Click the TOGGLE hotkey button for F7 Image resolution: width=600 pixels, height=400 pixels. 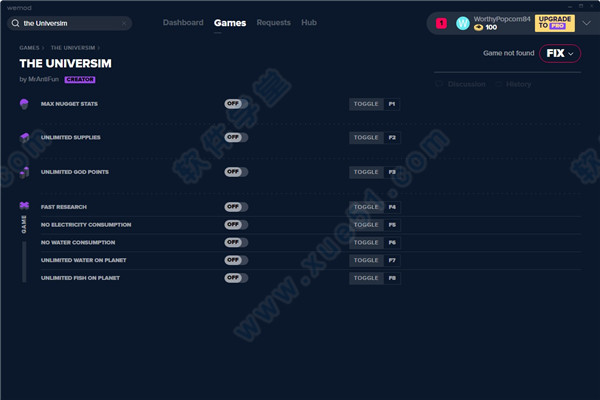coord(366,260)
